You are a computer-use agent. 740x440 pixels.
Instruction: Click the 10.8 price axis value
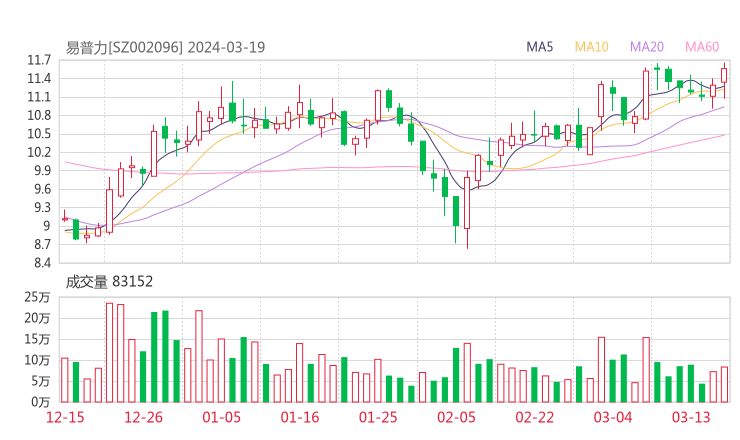[39, 116]
